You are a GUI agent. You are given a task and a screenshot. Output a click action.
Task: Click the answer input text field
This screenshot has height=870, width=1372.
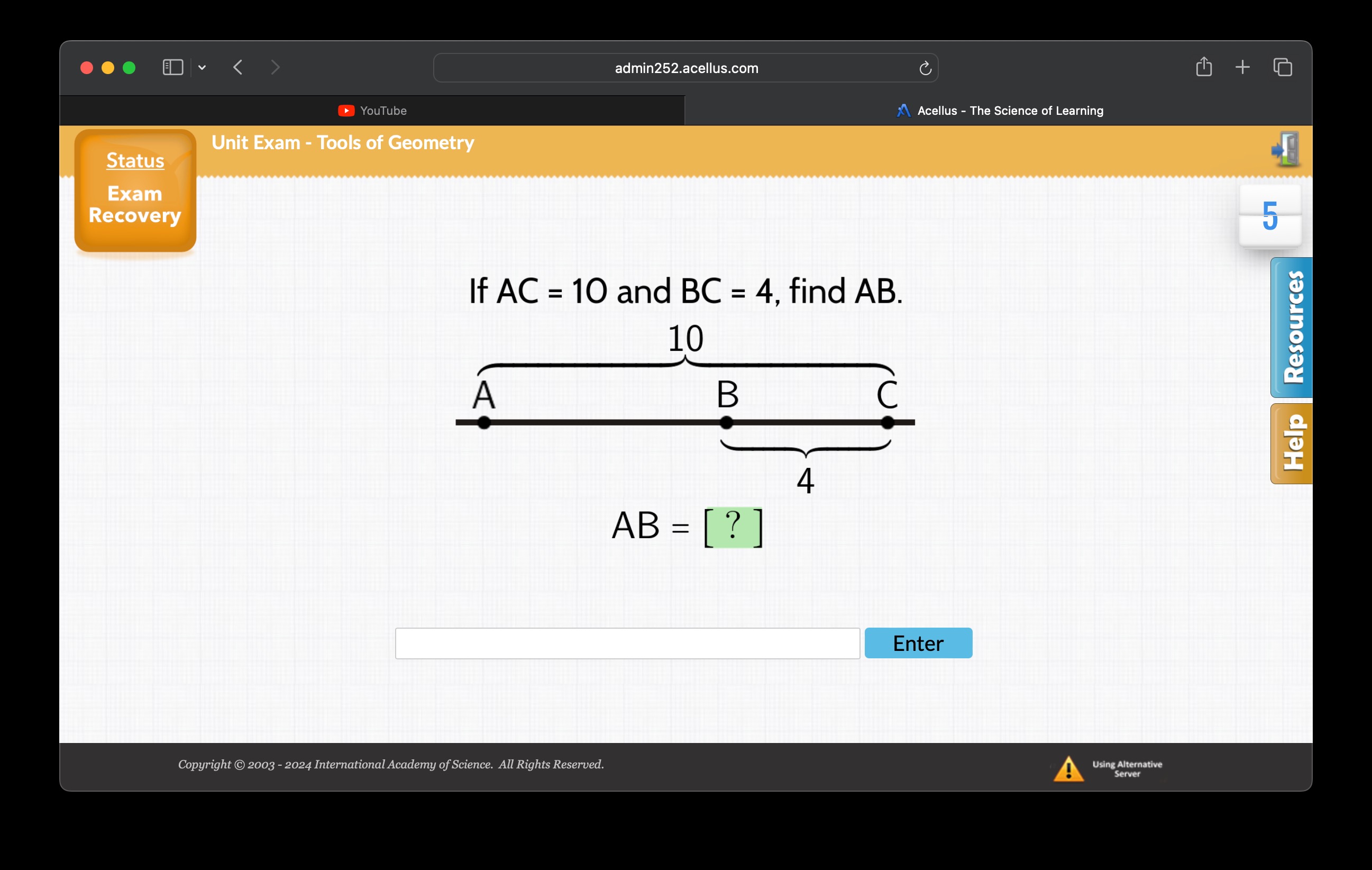pos(627,643)
